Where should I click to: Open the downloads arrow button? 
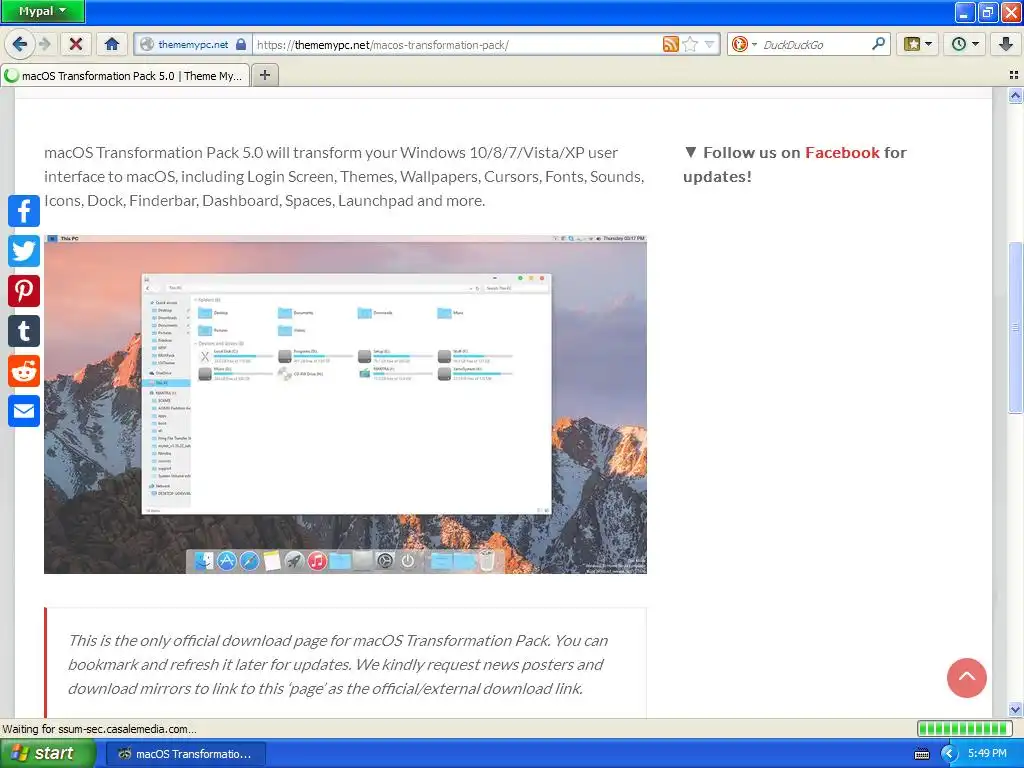(1006, 44)
